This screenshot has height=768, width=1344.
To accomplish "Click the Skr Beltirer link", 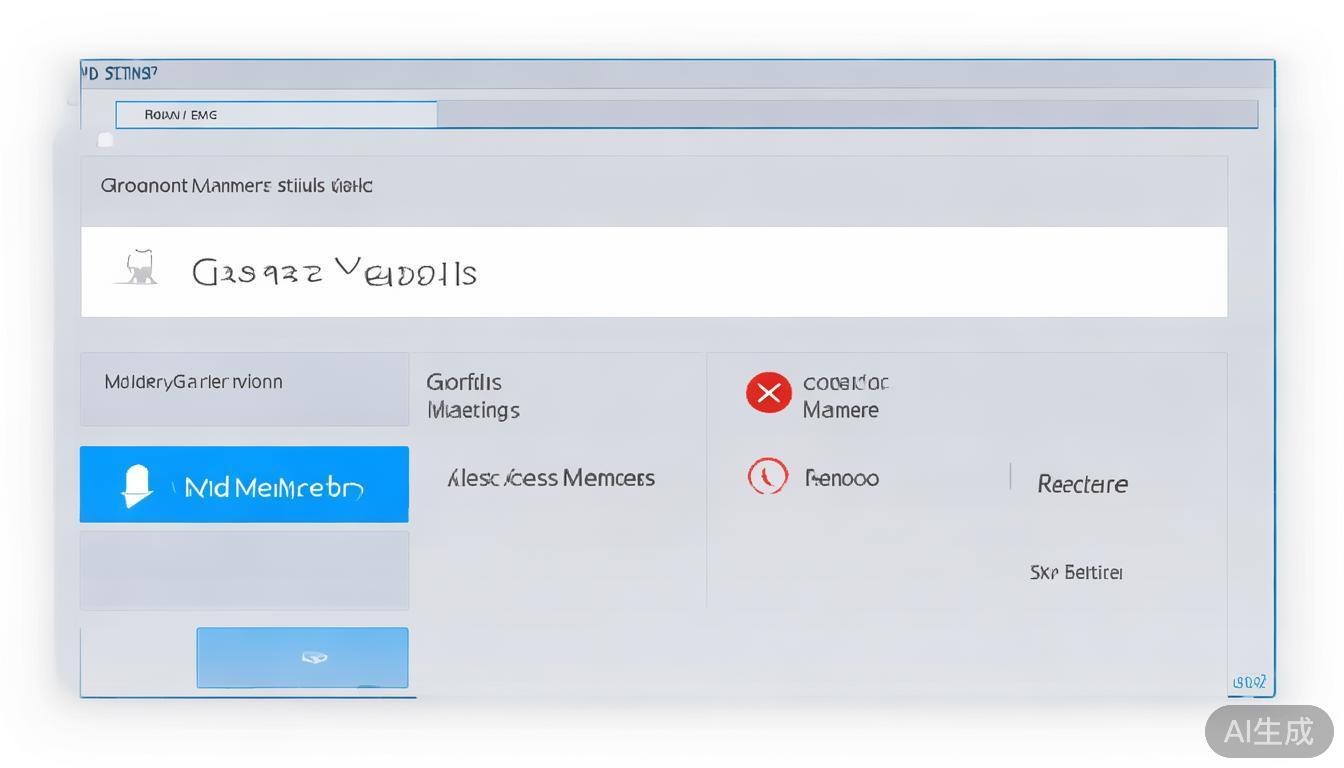I will [x=1076, y=573].
